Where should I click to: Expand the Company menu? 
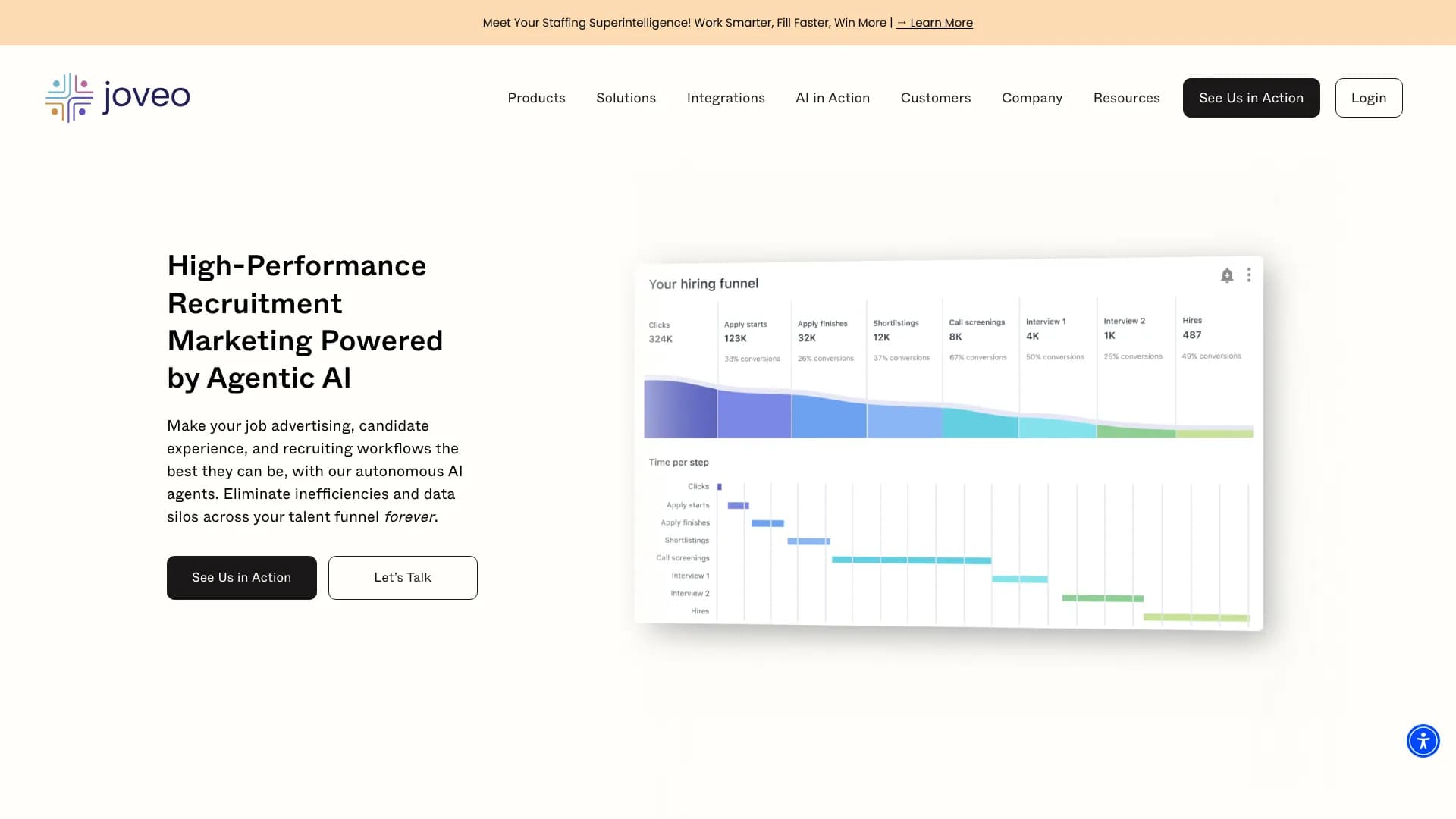point(1031,98)
